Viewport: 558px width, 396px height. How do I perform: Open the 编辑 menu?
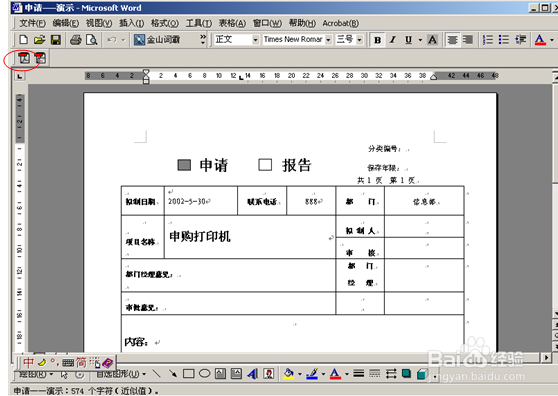point(65,23)
